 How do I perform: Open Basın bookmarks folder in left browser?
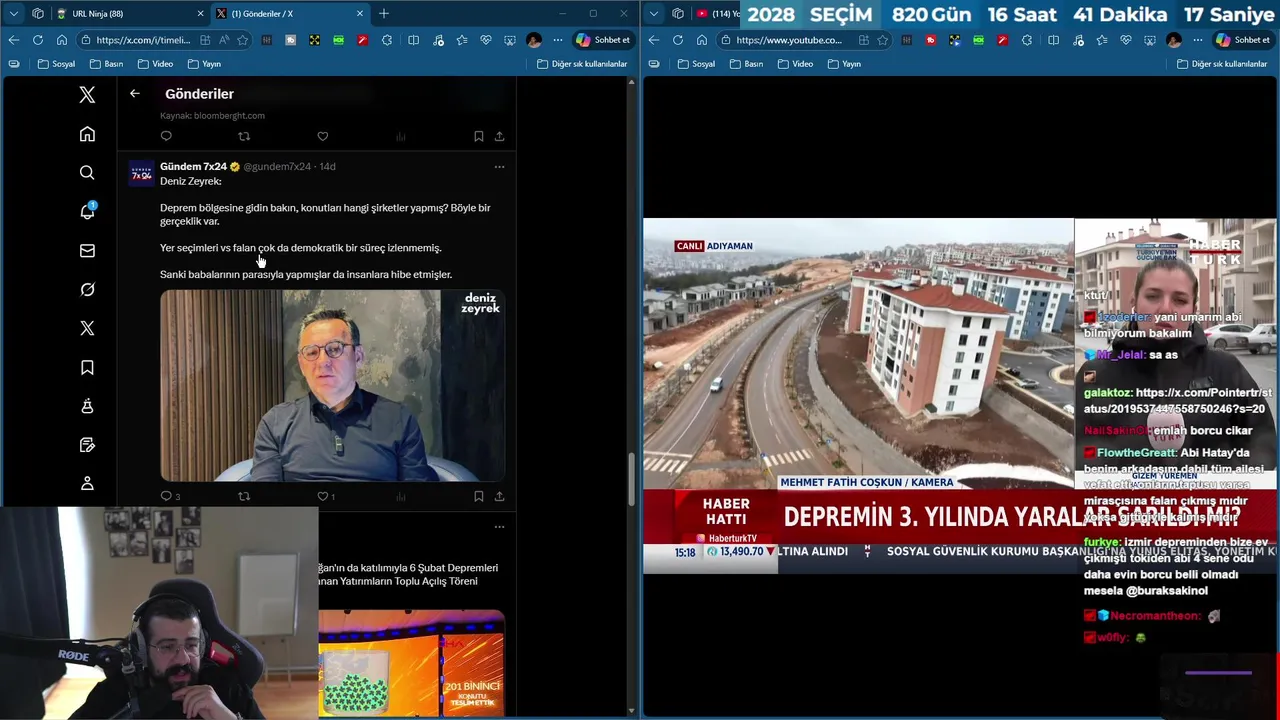click(106, 64)
